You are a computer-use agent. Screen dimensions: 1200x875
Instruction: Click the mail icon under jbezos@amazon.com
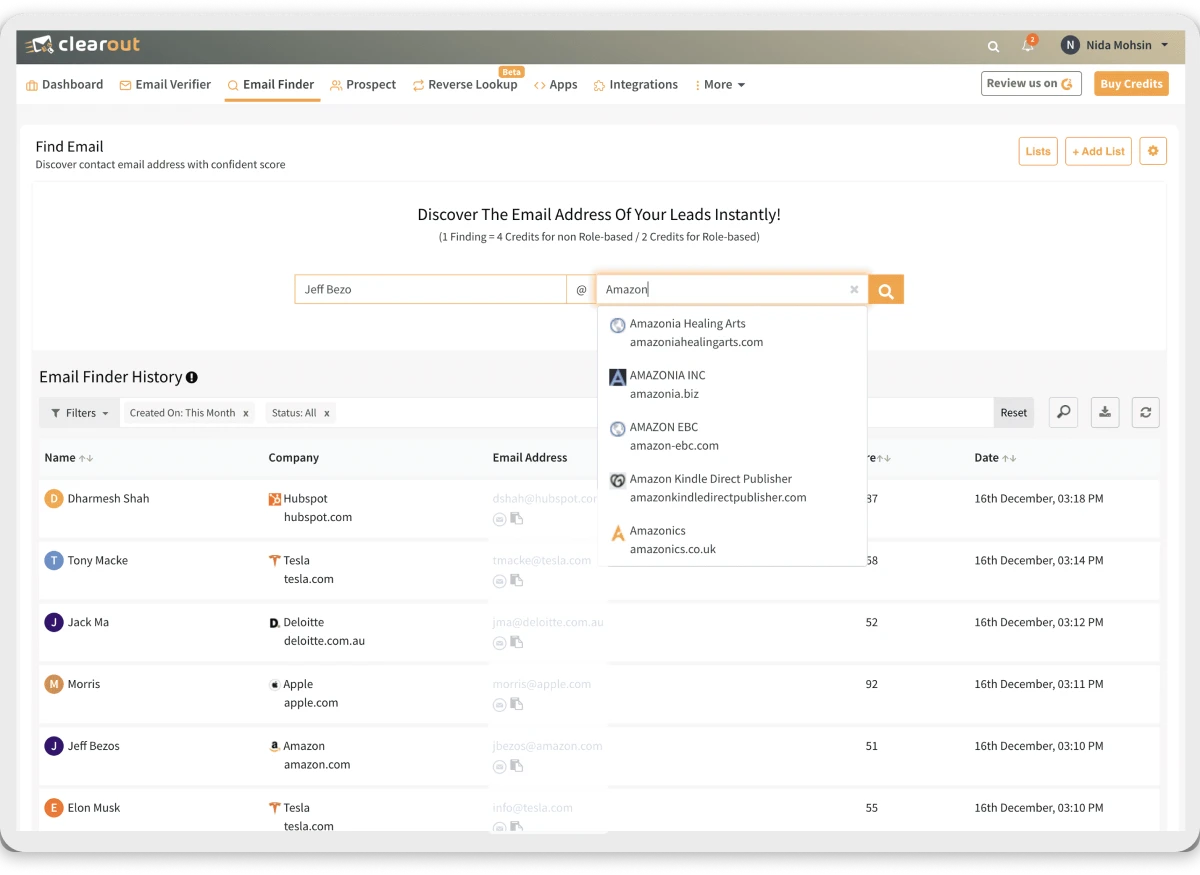(x=499, y=767)
